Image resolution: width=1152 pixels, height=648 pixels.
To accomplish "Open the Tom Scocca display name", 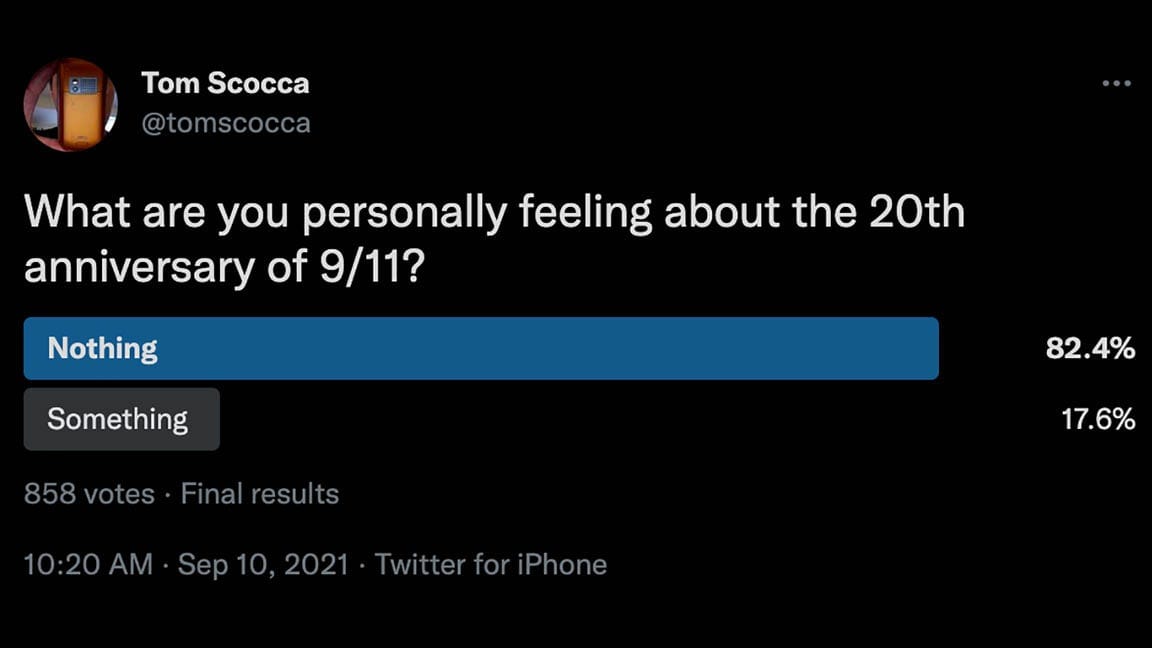I will (225, 83).
